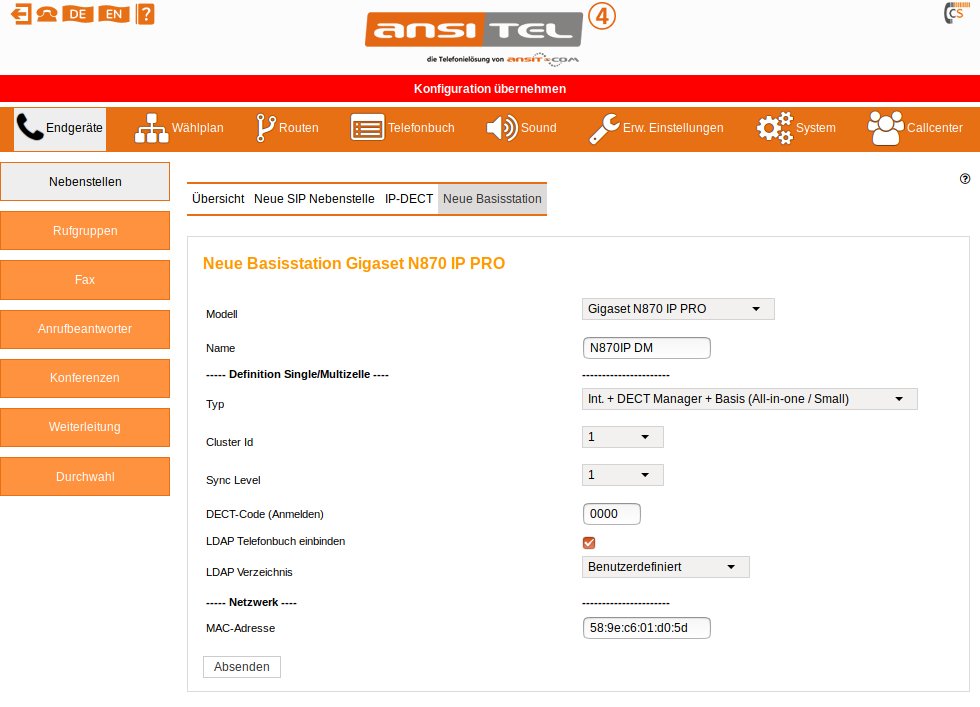Open Rufgruppen in the sidebar
Image resolution: width=980 pixels, height=707 pixels.
85,231
